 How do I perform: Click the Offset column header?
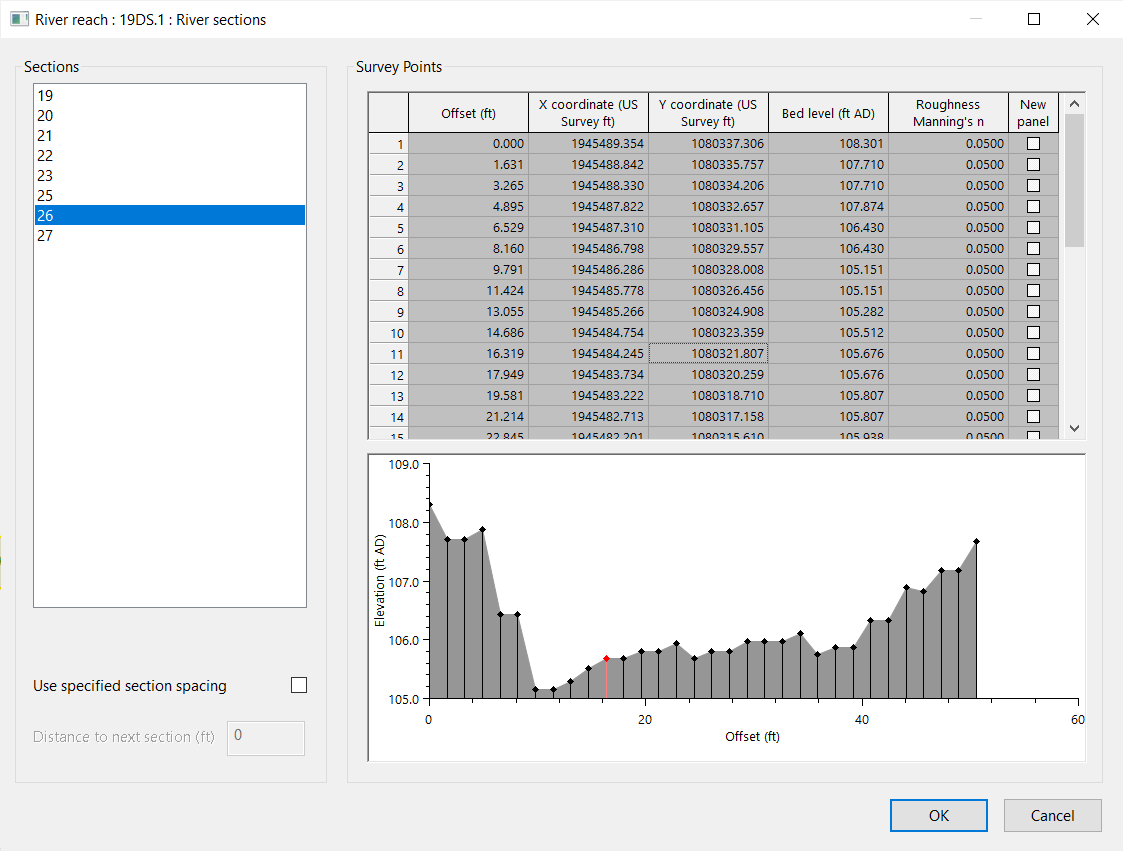(x=468, y=112)
